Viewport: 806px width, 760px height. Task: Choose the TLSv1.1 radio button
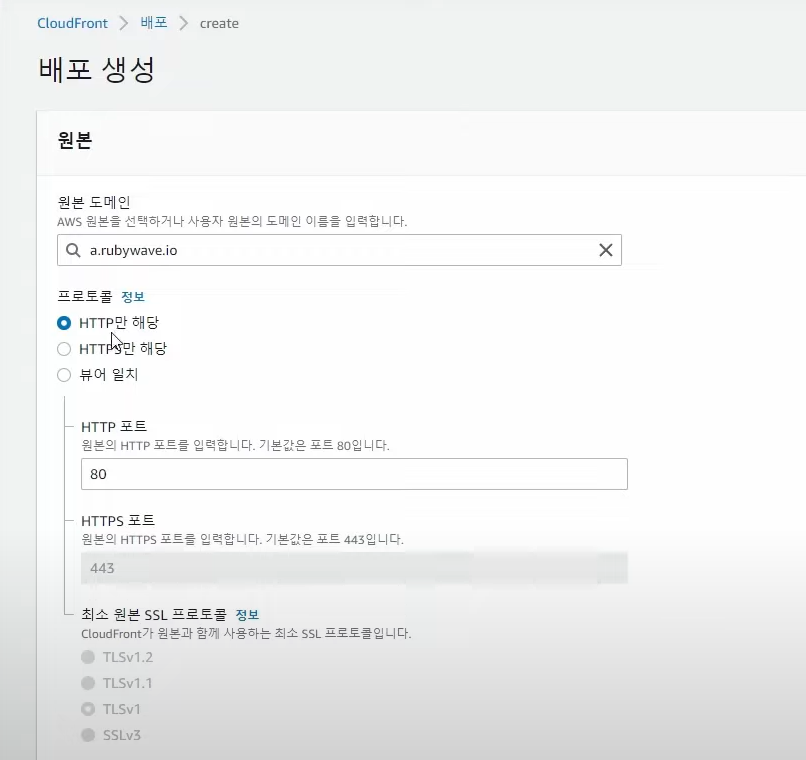(88, 683)
